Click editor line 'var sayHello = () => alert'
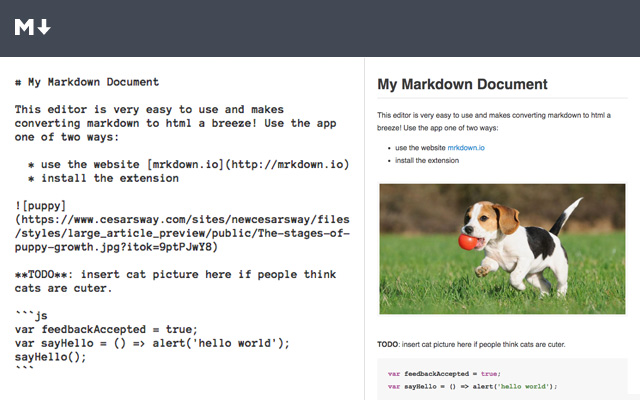Viewport: 640px width, 400px height. tap(152, 343)
